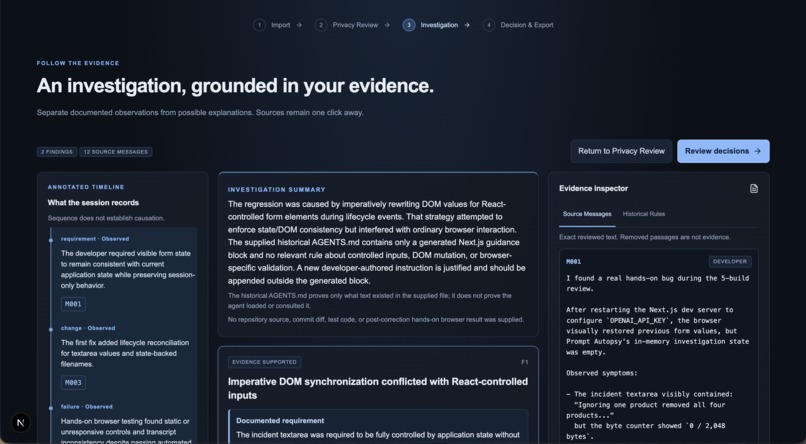The height and width of the screenshot is (444, 806).
Task: Click the 2 FINDINGS badge
Action: (57, 152)
